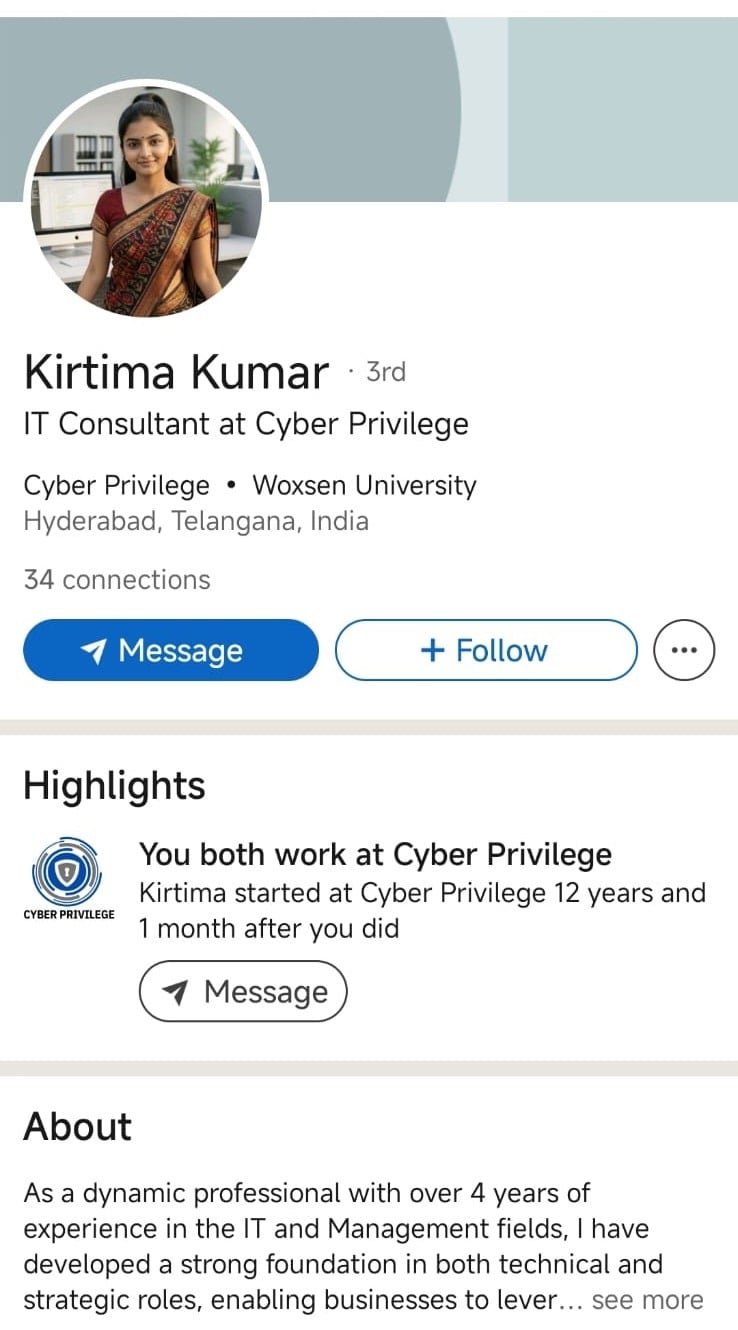View the 34 connections list
This screenshot has height=1330, width=738.
(117, 580)
